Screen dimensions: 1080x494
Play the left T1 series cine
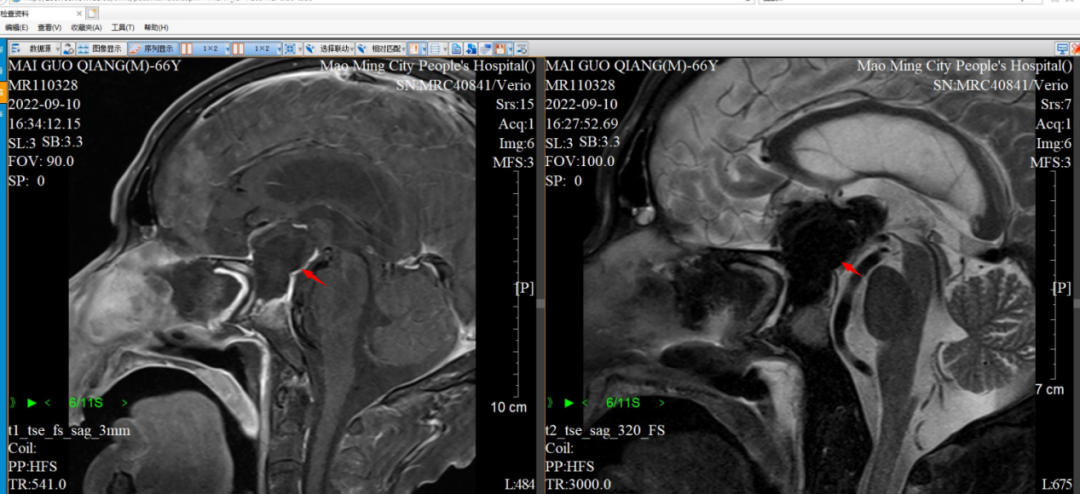pyautogui.click(x=32, y=403)
